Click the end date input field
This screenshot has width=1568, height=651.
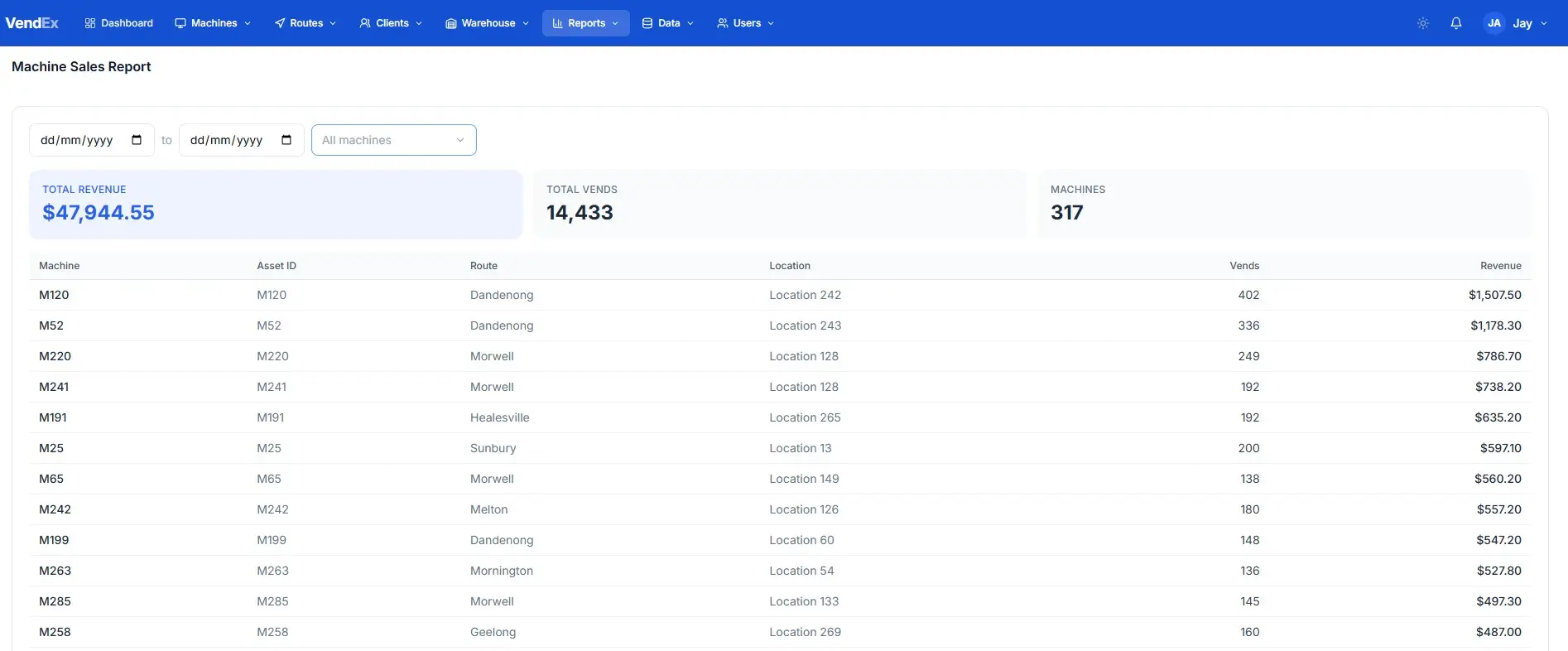pyautogui.click(x=242, y=140)
